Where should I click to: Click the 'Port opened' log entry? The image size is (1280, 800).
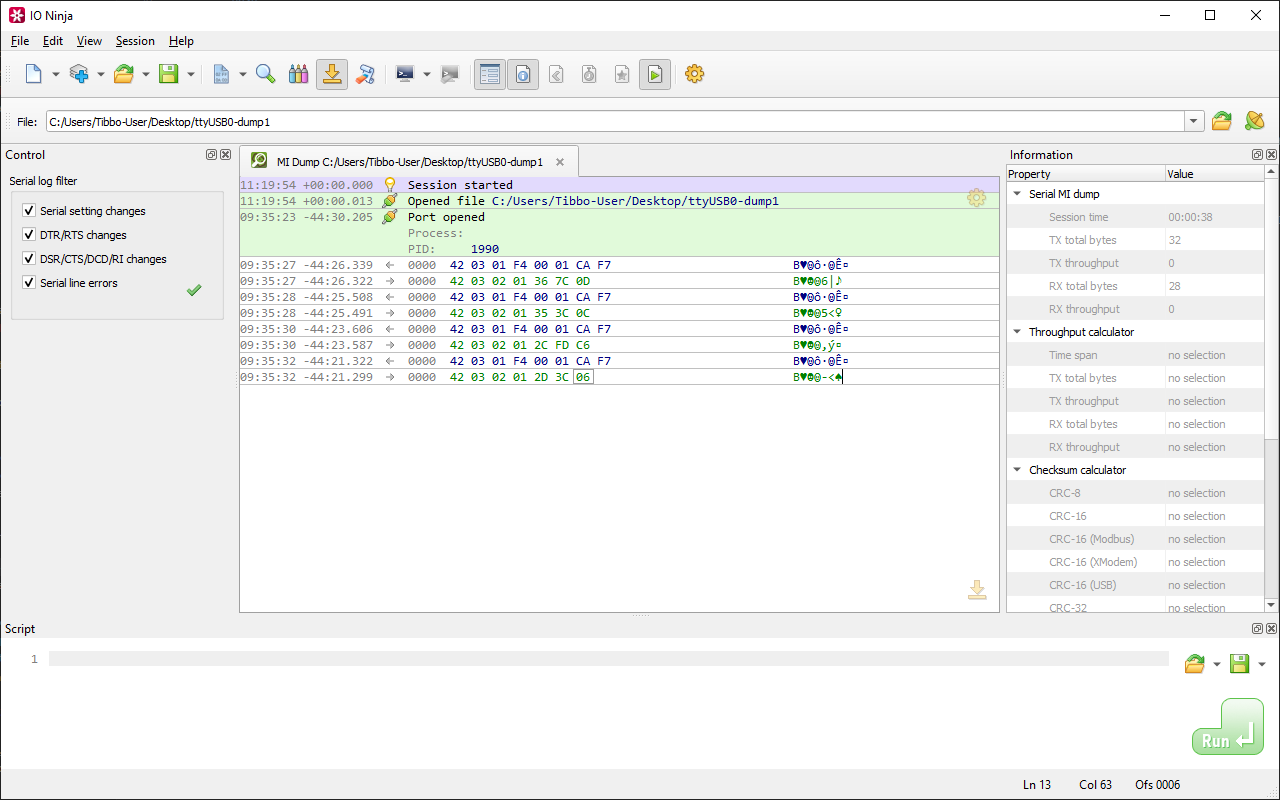coord(446,217)
